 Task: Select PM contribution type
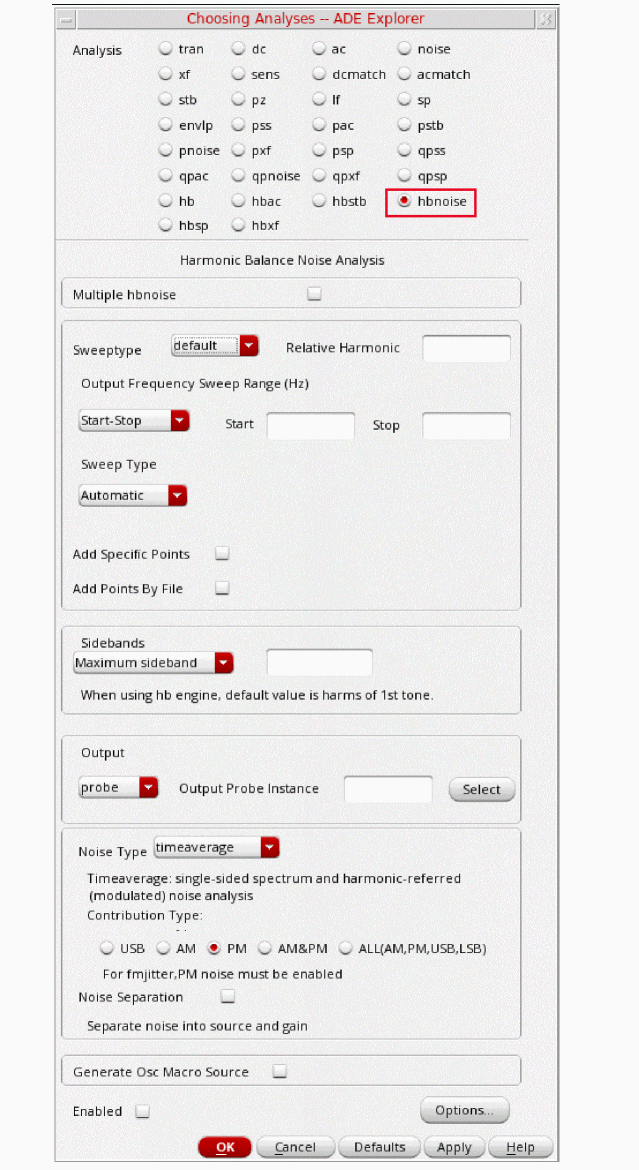pyautogui.click(x=214, y=948)
